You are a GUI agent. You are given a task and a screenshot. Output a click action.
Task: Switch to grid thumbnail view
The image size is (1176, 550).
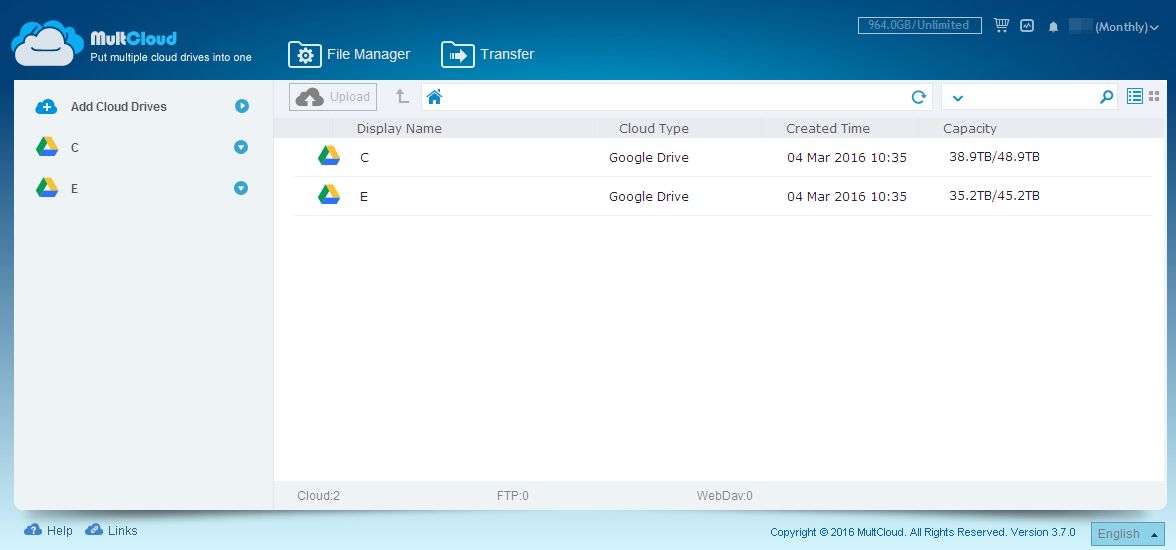[x=1154, y=96]
